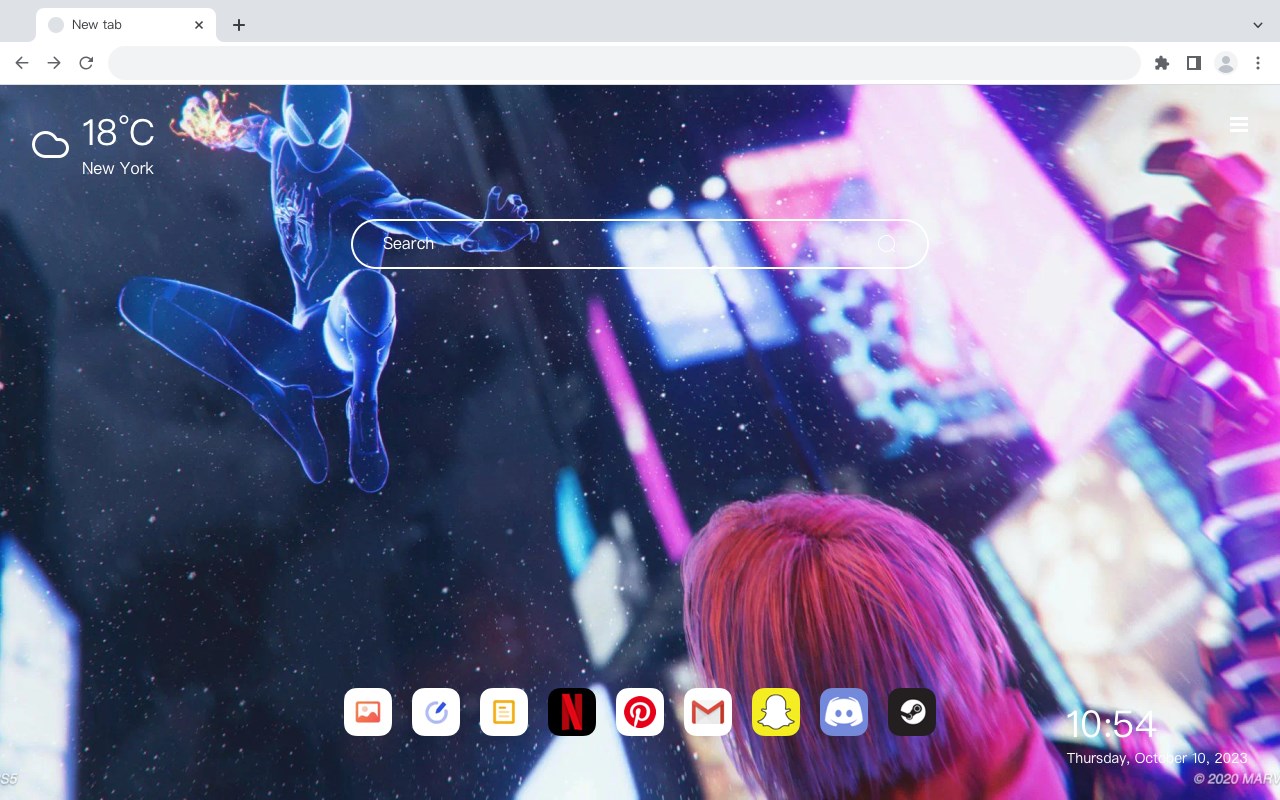1280x800 pixels.
Task: Go back to the previous page
Action: pyautogui.click(x=22, y=63)
